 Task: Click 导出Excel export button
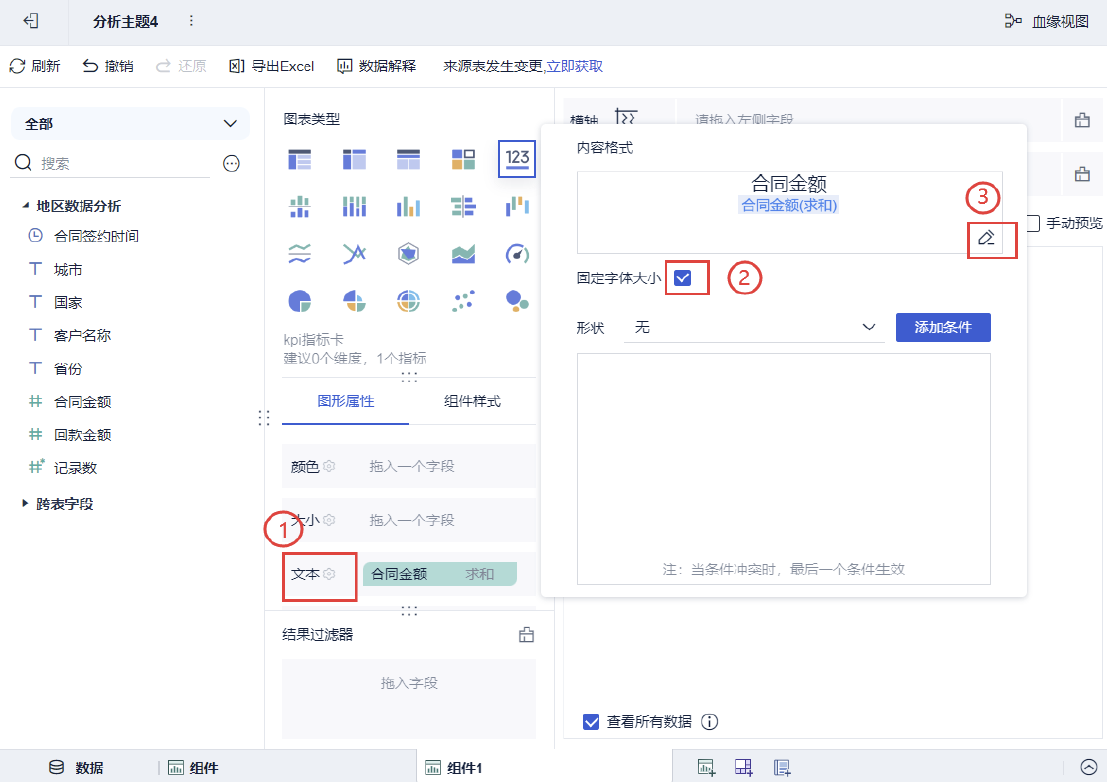272,66
